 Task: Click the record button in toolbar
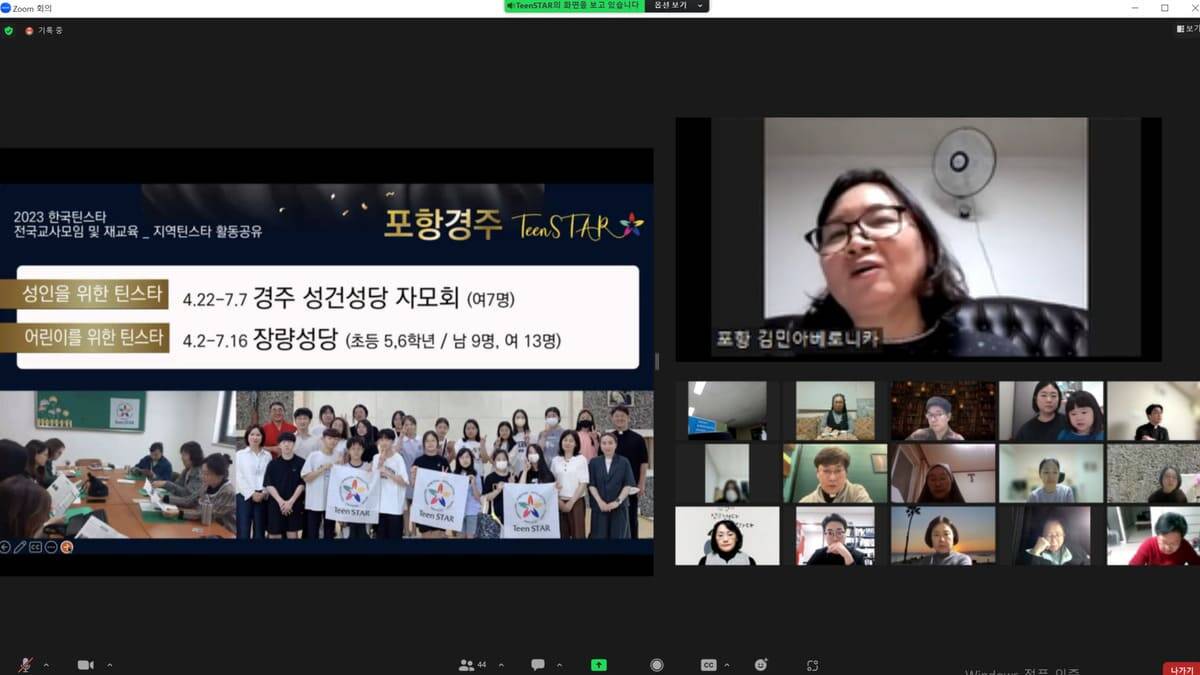pos(656,665)
